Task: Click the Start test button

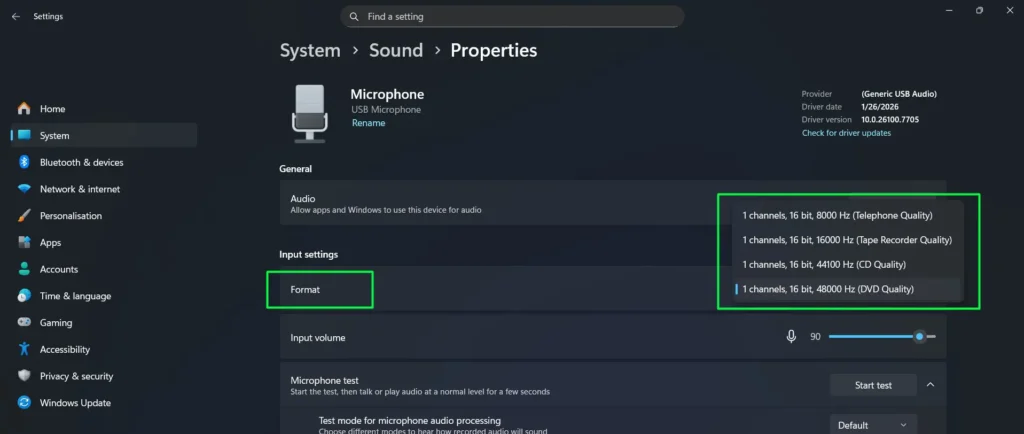Action: click(x=873, y=385)
